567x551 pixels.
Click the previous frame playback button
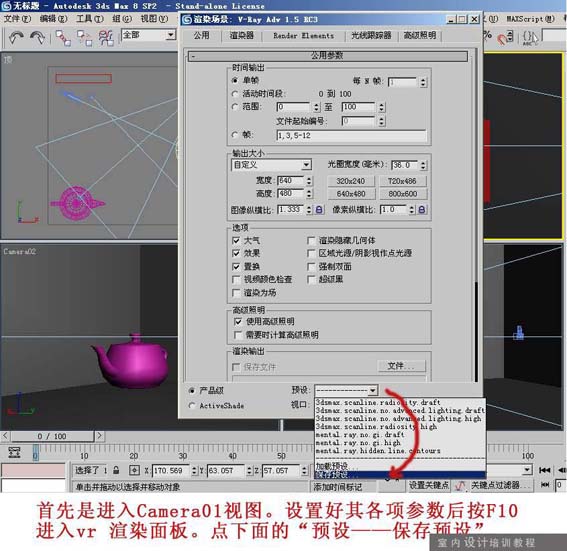pos(562,470)
